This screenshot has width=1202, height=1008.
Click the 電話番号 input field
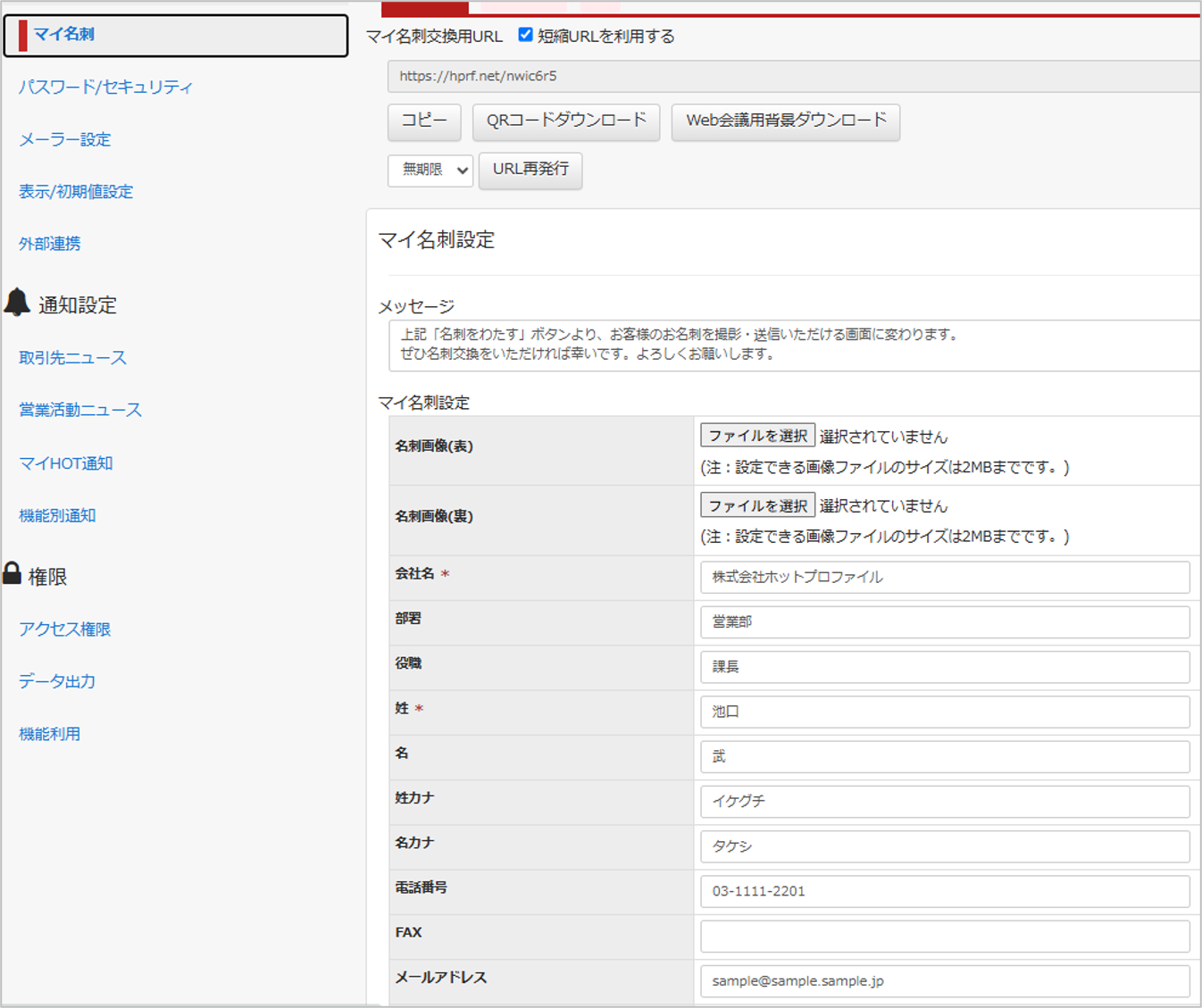945,891
